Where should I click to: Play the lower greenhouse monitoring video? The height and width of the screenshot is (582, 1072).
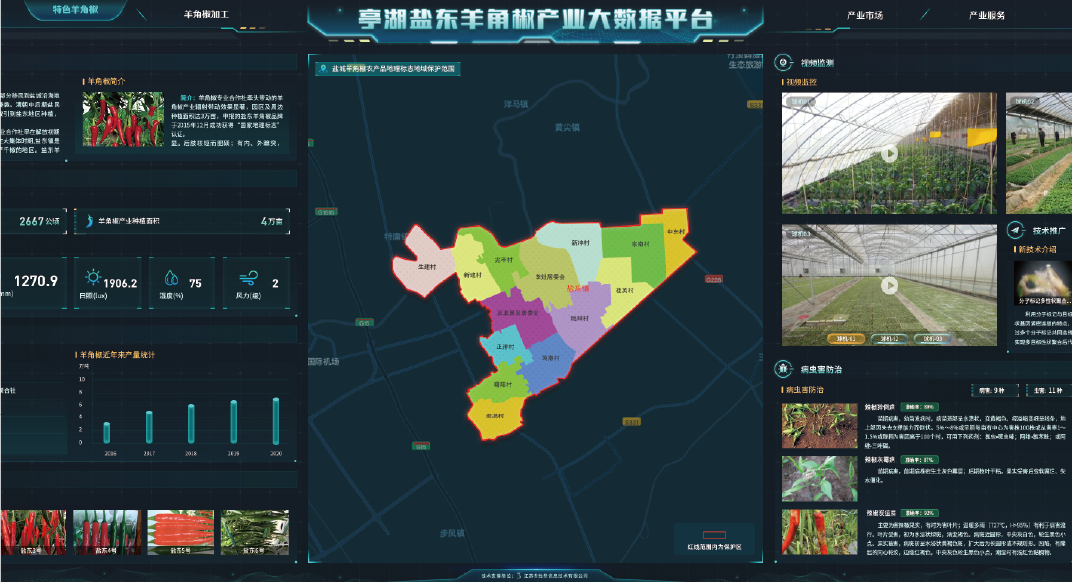click(x=888, y=285)
